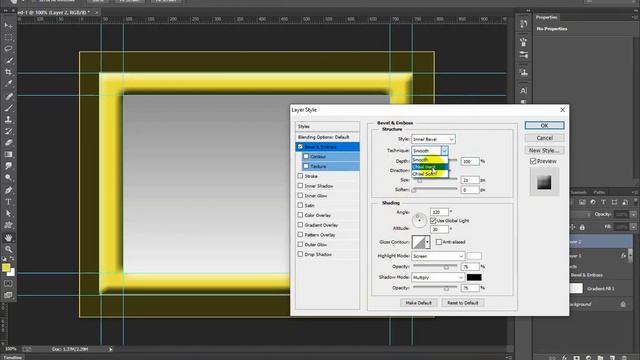The height and width of the screenshot is (360, 640).
Task: Select the Brush tool
Action: [x=8, y=108]
